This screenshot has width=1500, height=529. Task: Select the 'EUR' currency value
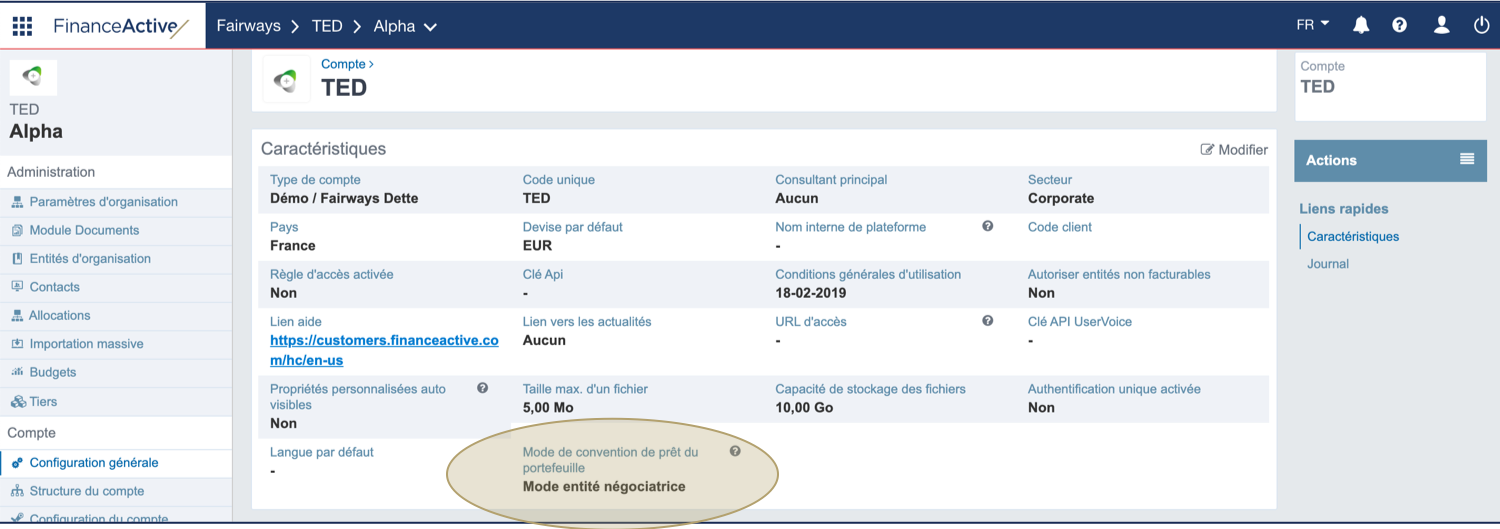(537, 245)
